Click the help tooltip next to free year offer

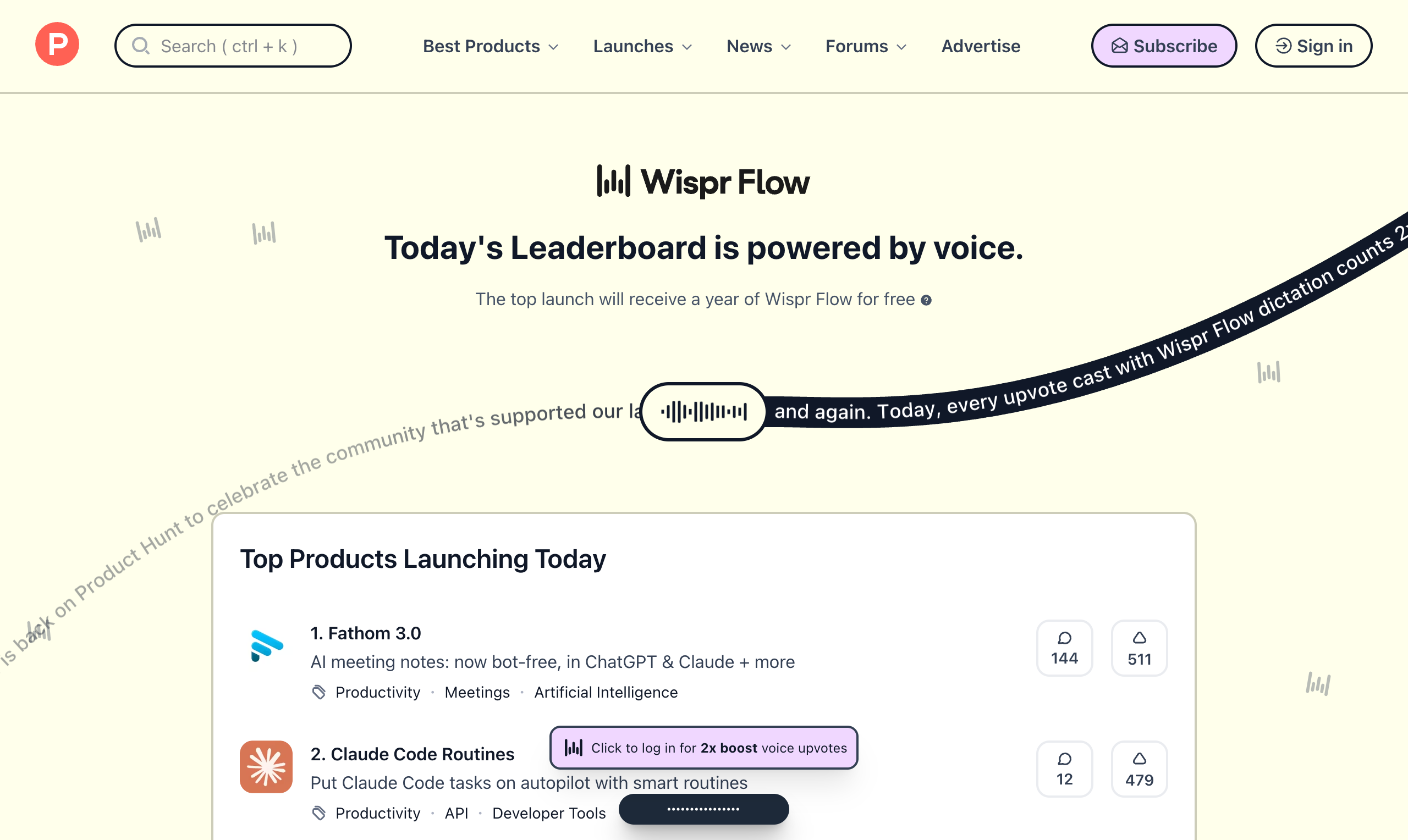(x=927, y=300)
